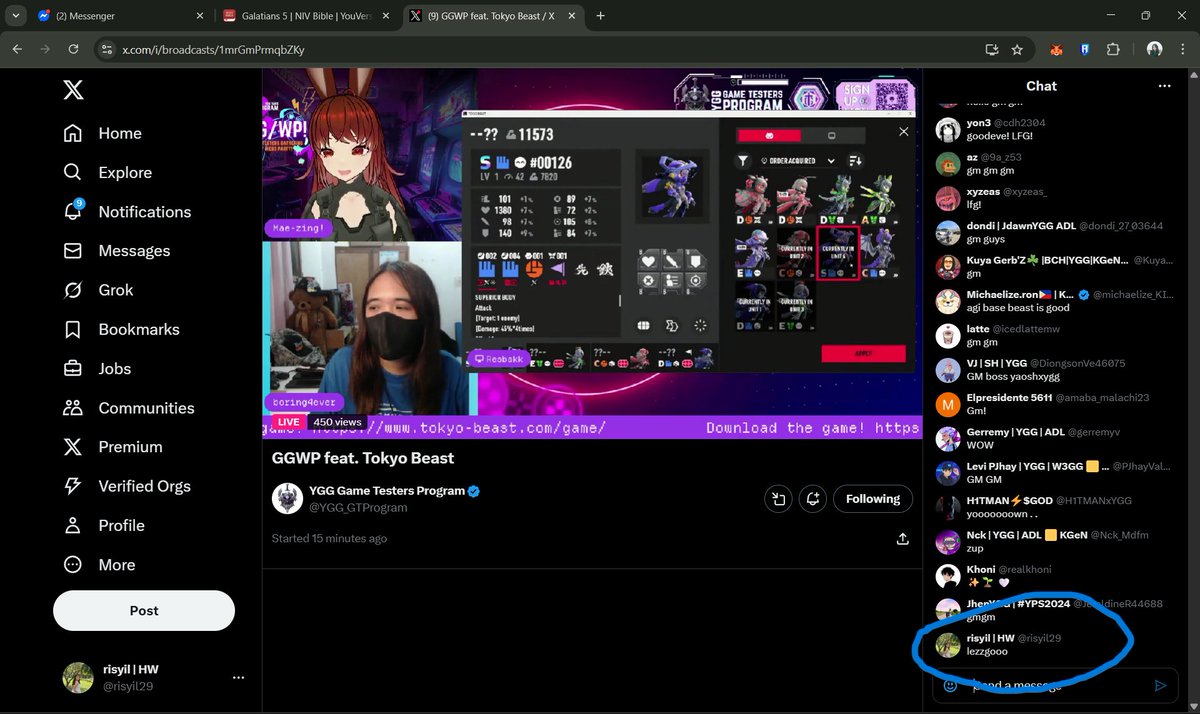Click the 'lezzgooo' chat message
Image resolution: width=1200 pixels, height=714 pixels.
[x=987, y=651]
